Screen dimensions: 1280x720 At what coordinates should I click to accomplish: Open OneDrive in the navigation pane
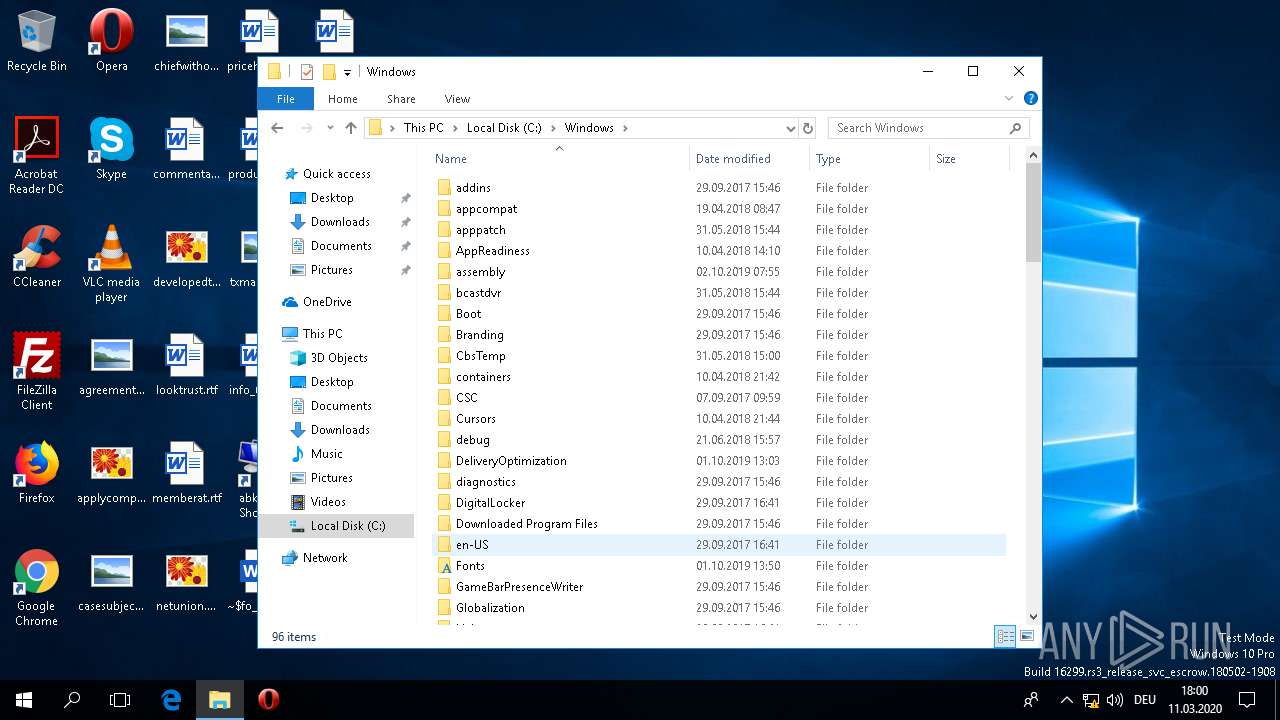click(327, 302)
